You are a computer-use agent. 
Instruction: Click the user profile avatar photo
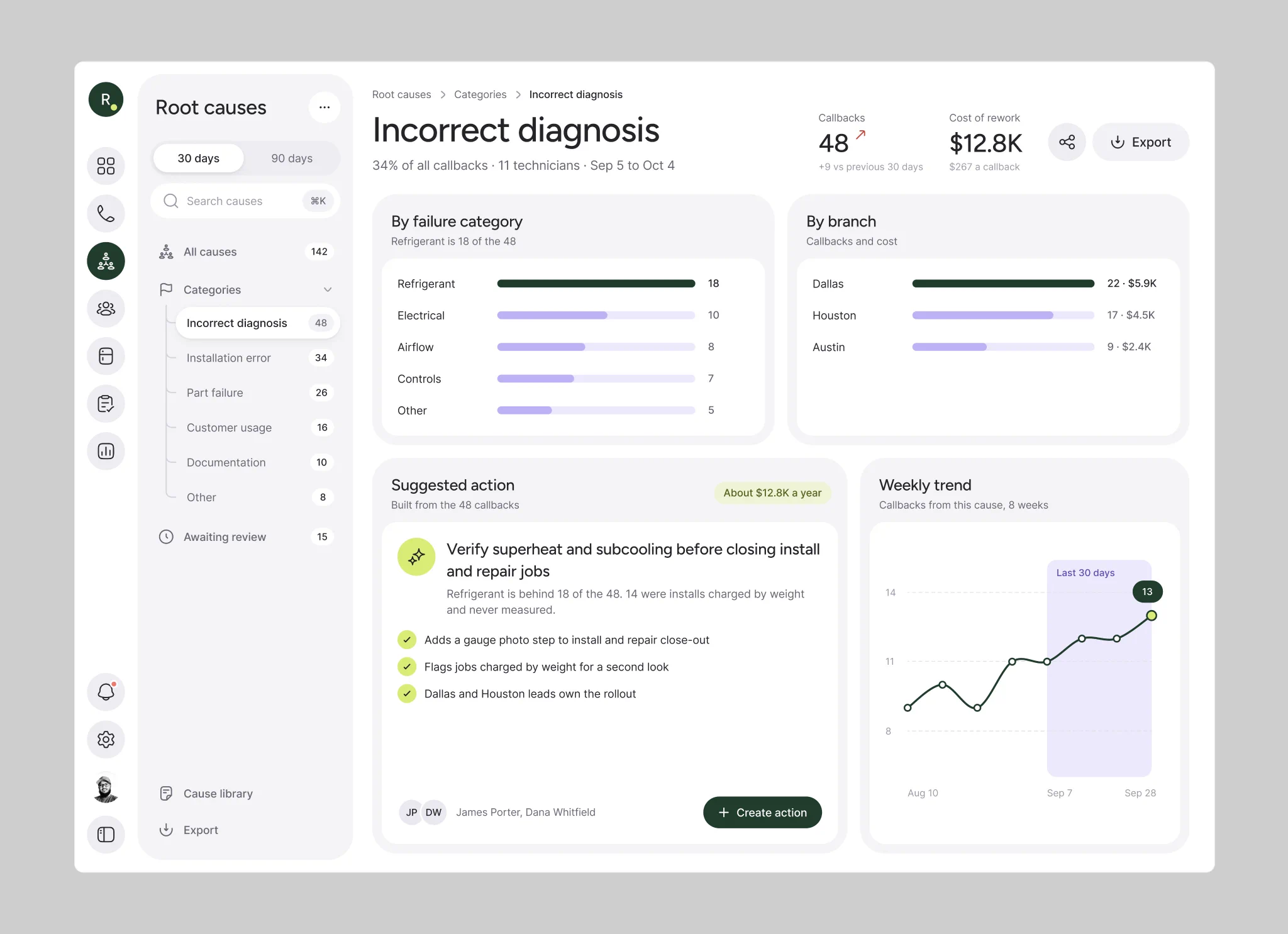[x=106, y=788]
